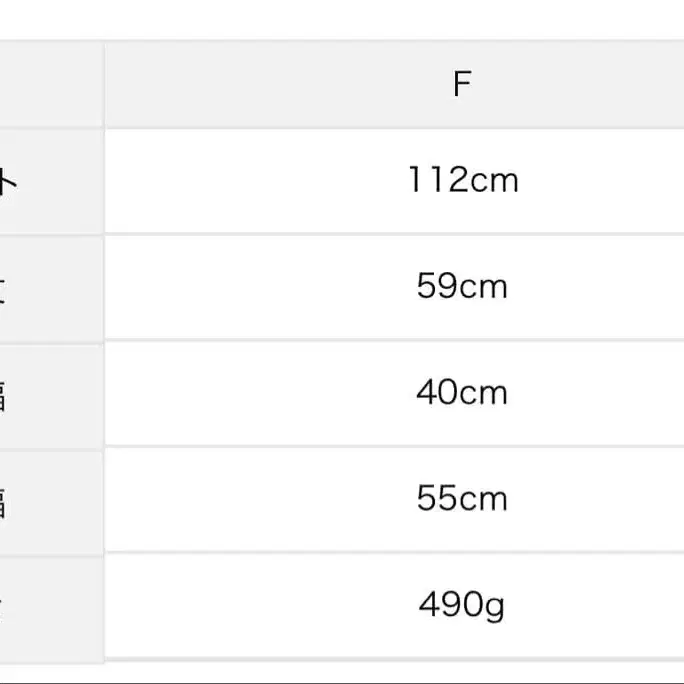Click the divider between 40cm and 55cm rows

click(394, 447)
